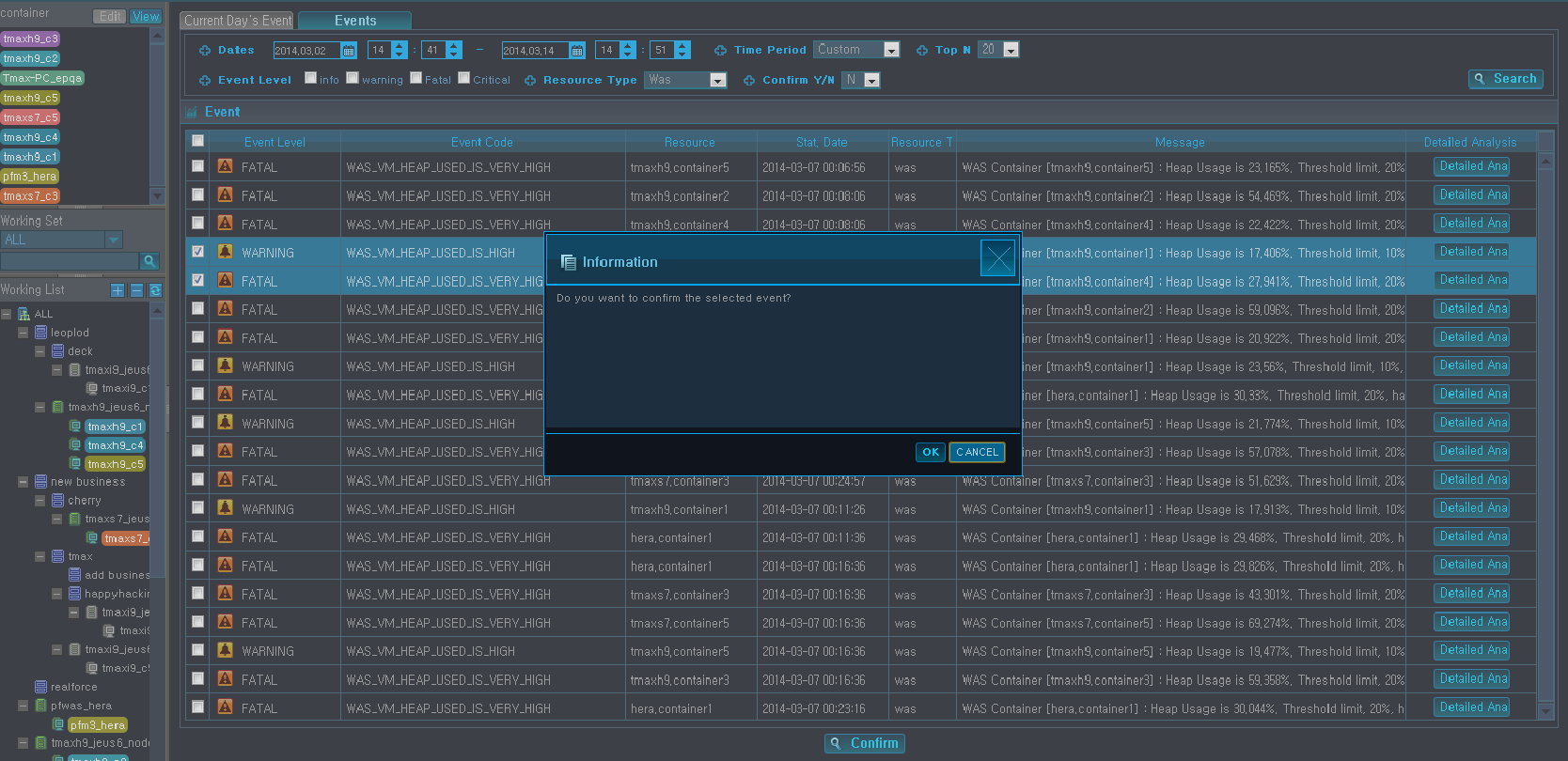Check the warning event level checkbox

(x=353, y=78)
